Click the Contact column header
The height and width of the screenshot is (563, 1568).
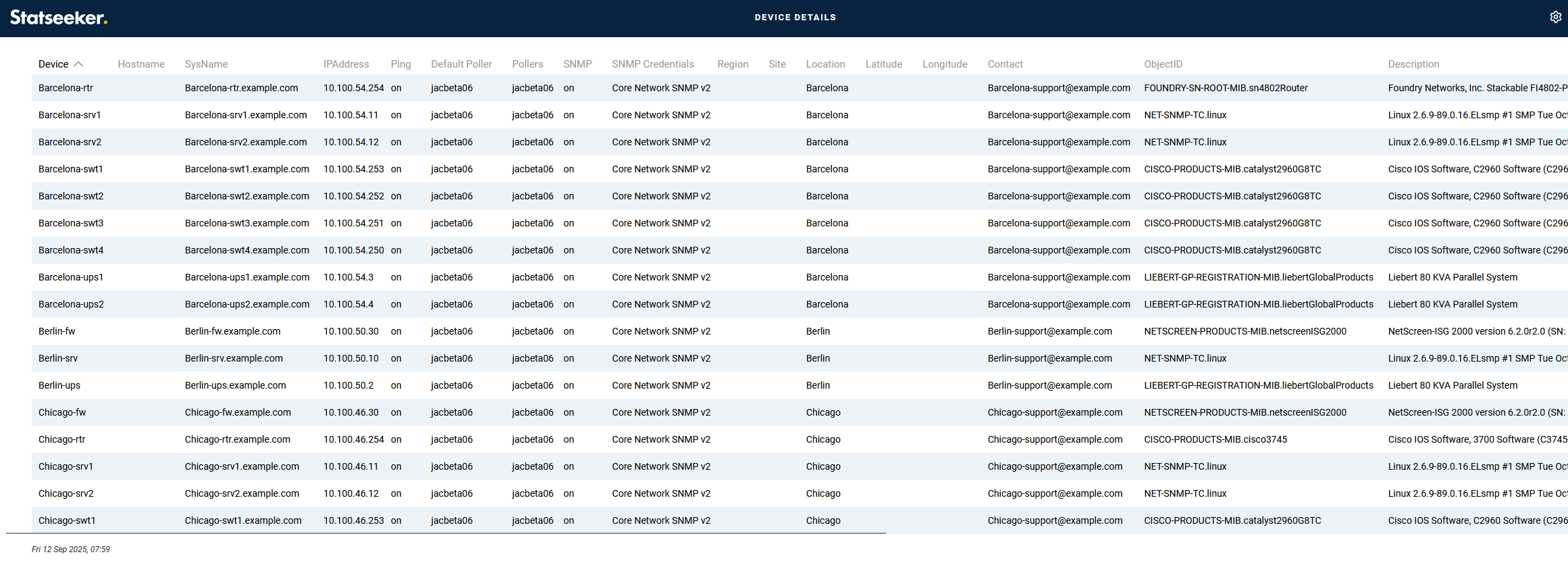1005,64
